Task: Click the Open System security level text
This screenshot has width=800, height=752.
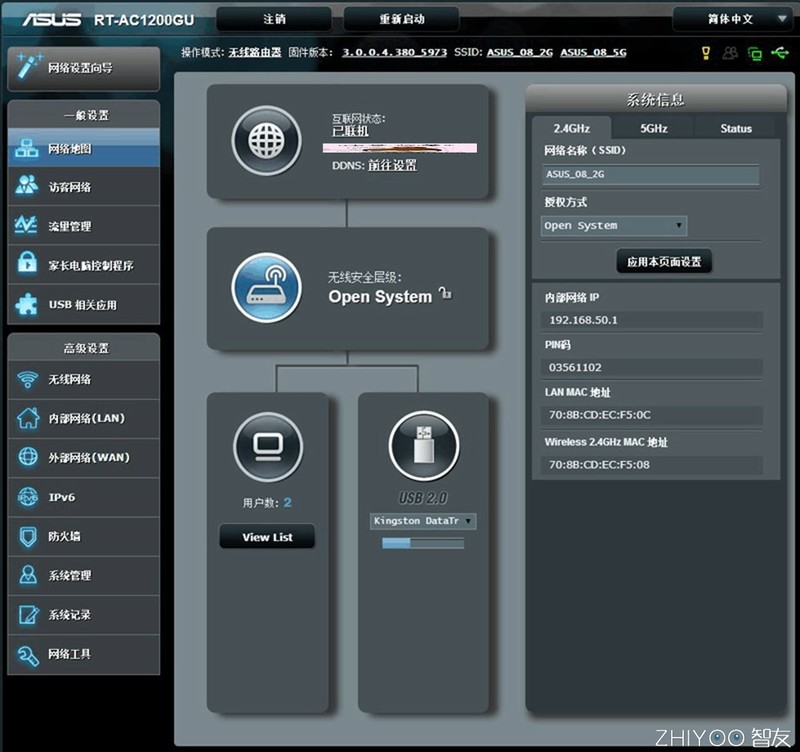Action: coord(380,297)
